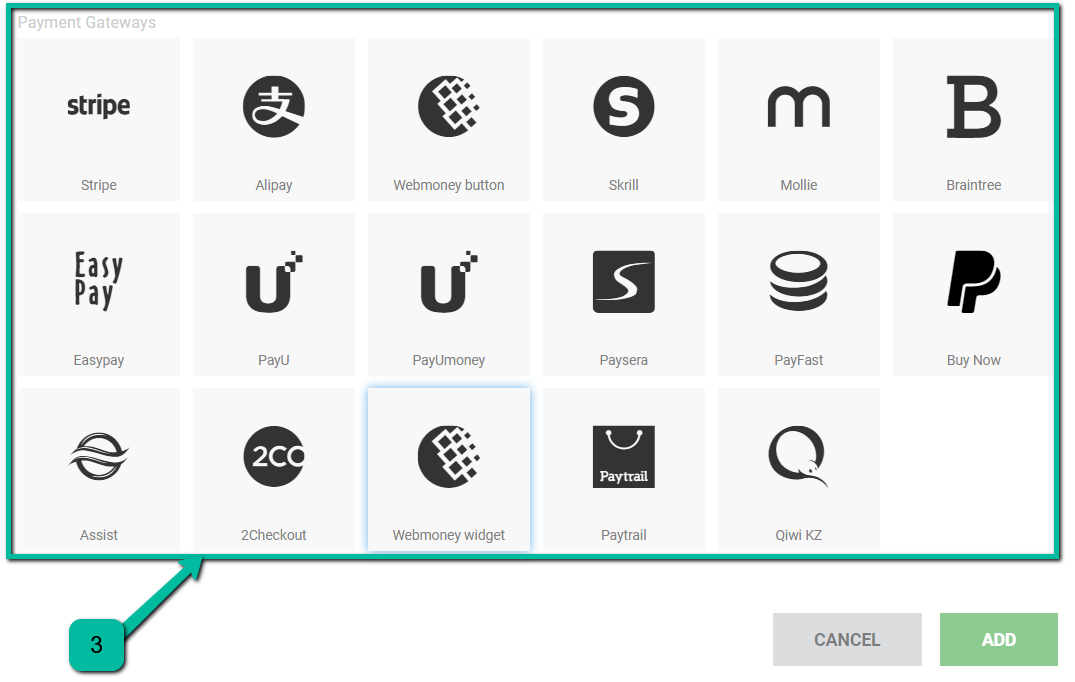Click the 'Easypay' label text
Screen dimensions: 1075x682
click(99, 361)
